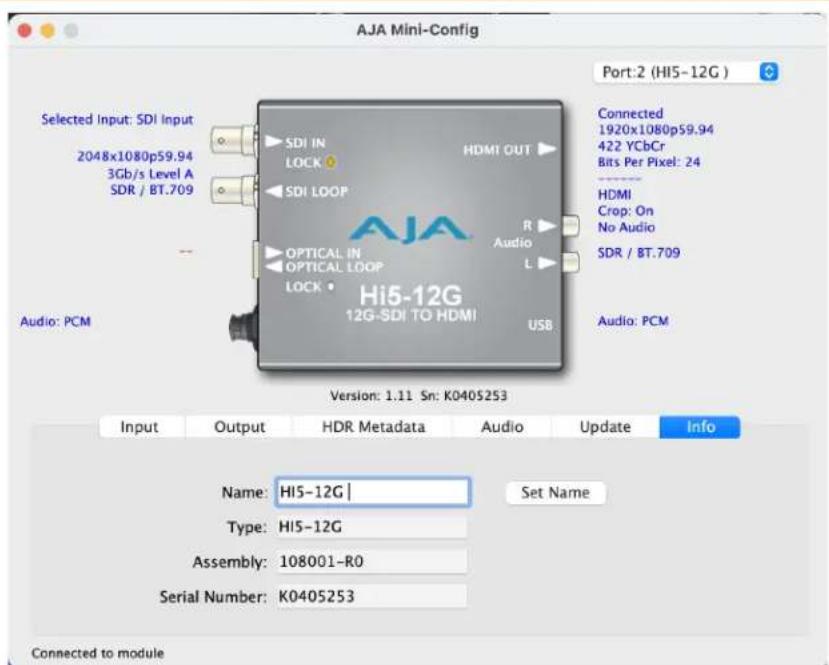Click the 'Version: 1.11 Sn: K0405253' text
The width and height of the screenshot is (829, 665).
(418, 395)
